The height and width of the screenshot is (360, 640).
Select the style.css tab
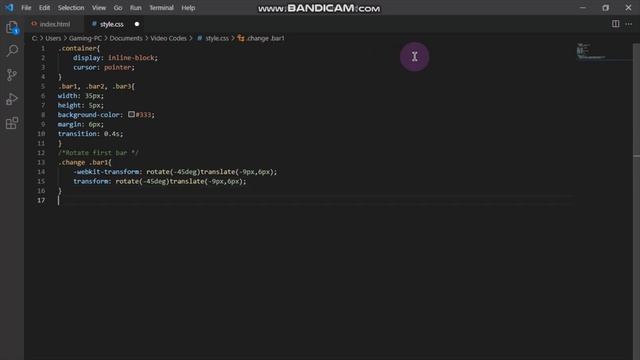click(111, 24)
